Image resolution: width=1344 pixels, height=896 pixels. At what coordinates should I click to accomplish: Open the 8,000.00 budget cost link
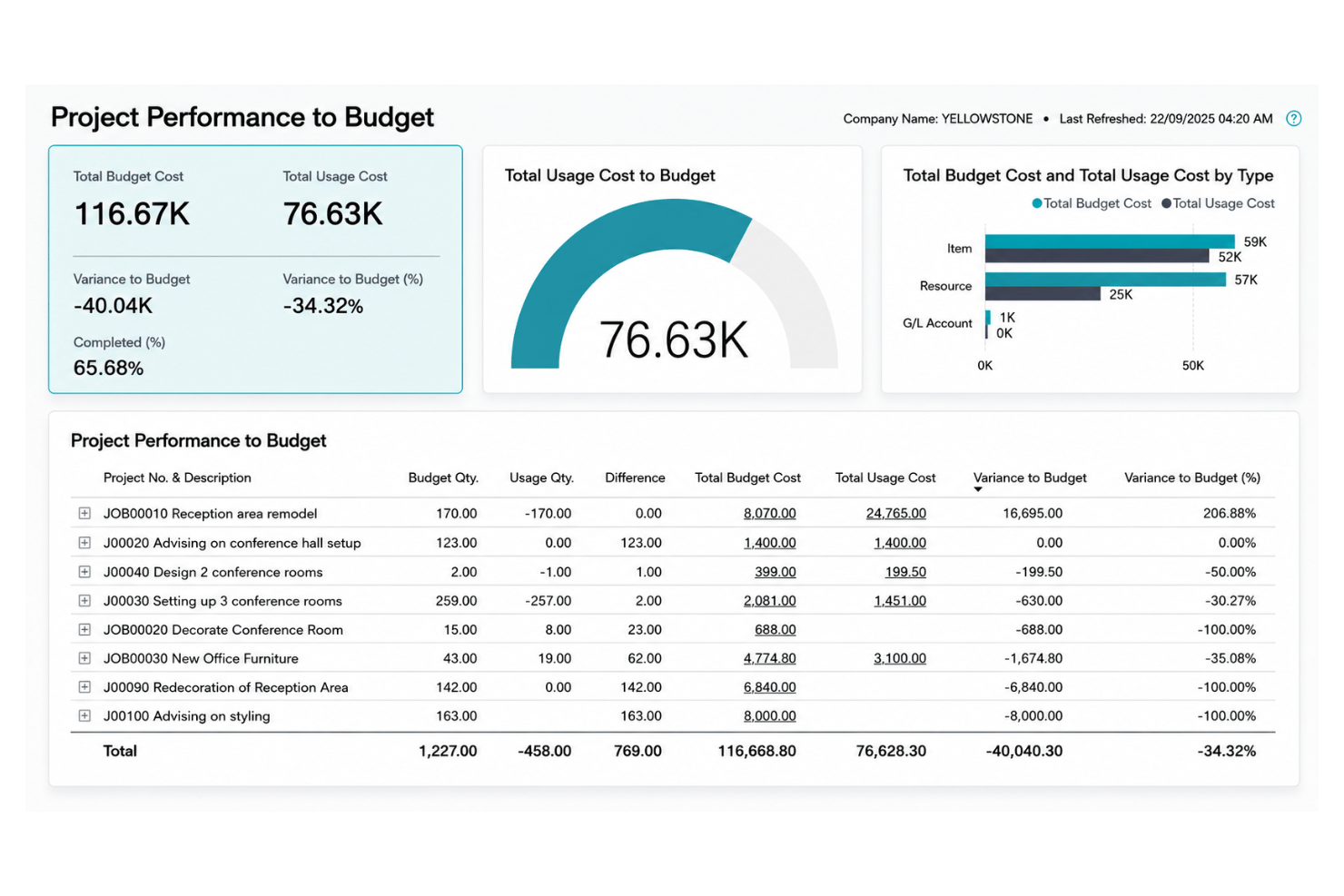click(x=769, y=716)
